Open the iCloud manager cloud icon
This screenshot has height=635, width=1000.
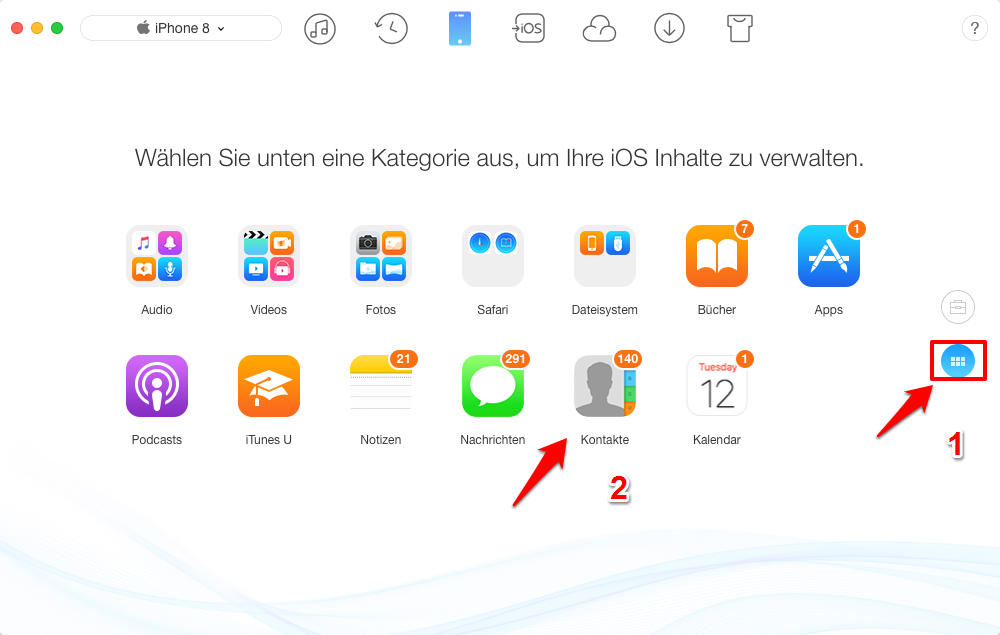pyautogui.click(x=599, y=29)
